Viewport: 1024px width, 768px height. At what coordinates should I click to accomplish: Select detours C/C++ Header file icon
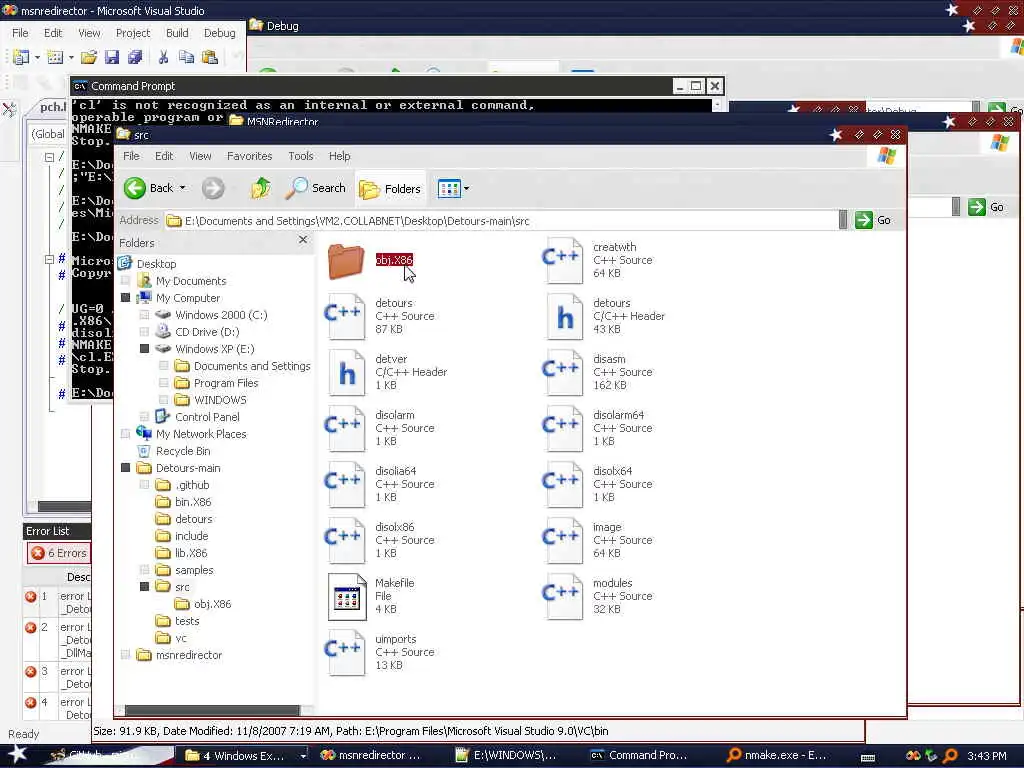click(564, 317)
